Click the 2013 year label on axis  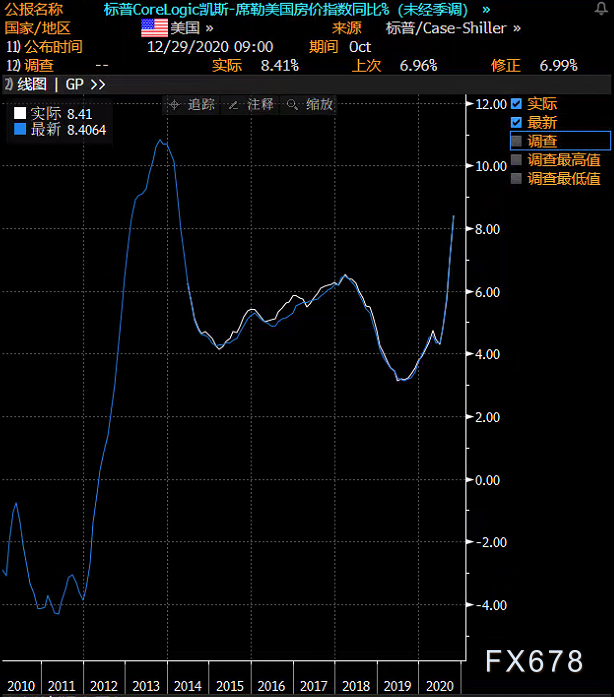click(146, 686)
